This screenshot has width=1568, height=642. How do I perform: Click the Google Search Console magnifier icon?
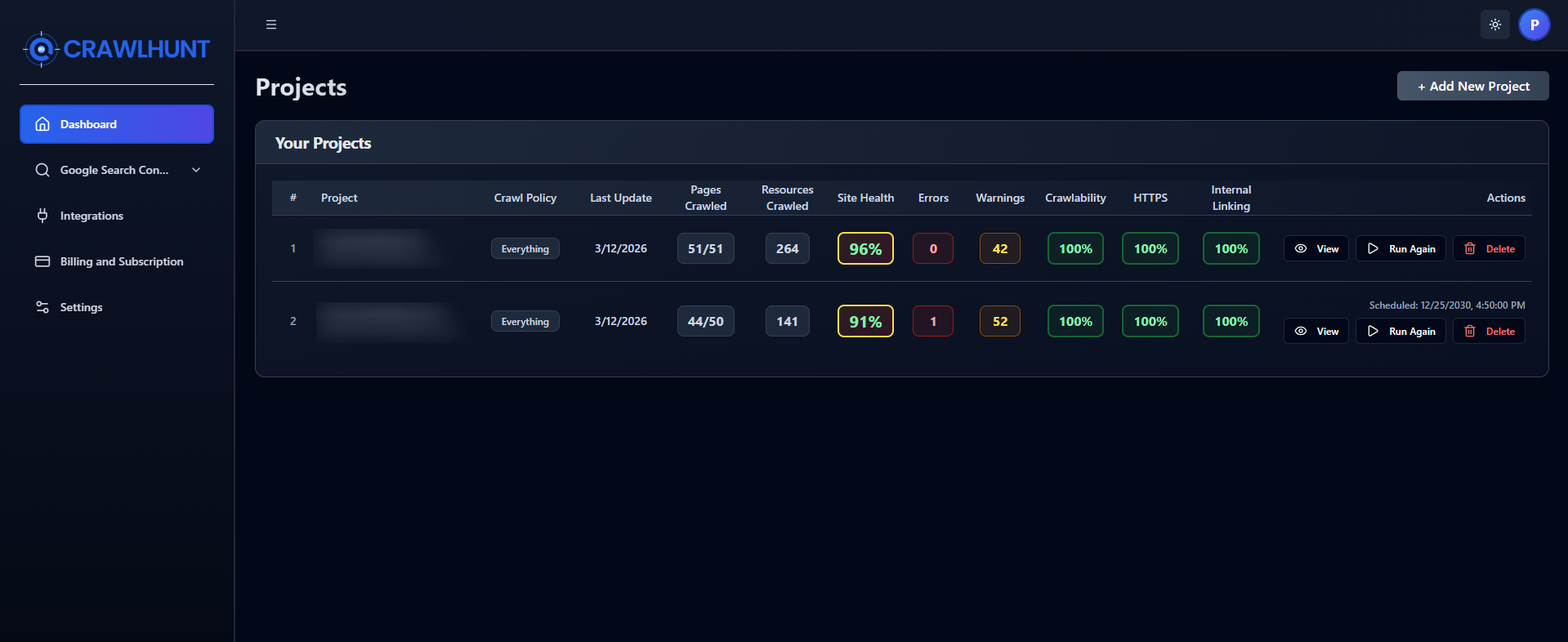42,170
